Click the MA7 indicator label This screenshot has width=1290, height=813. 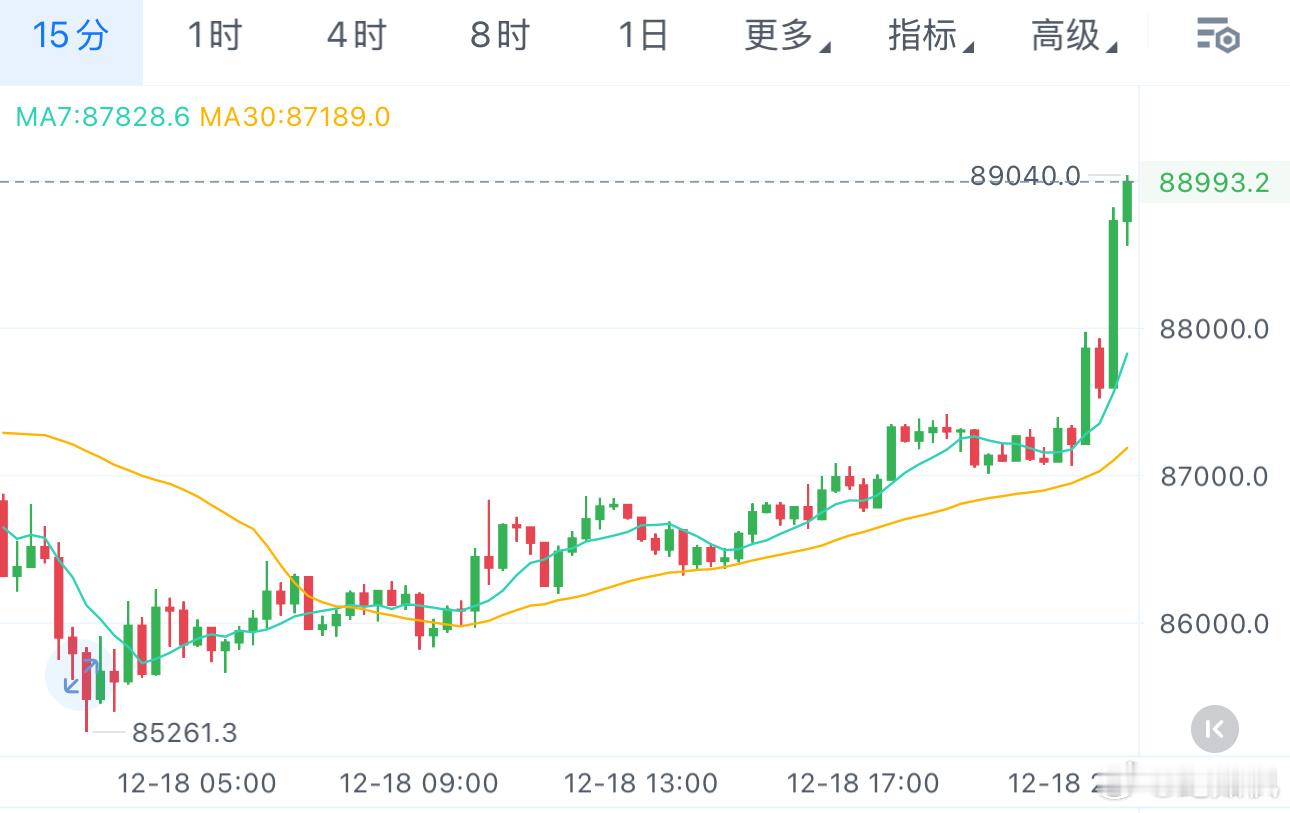(102, 117)
